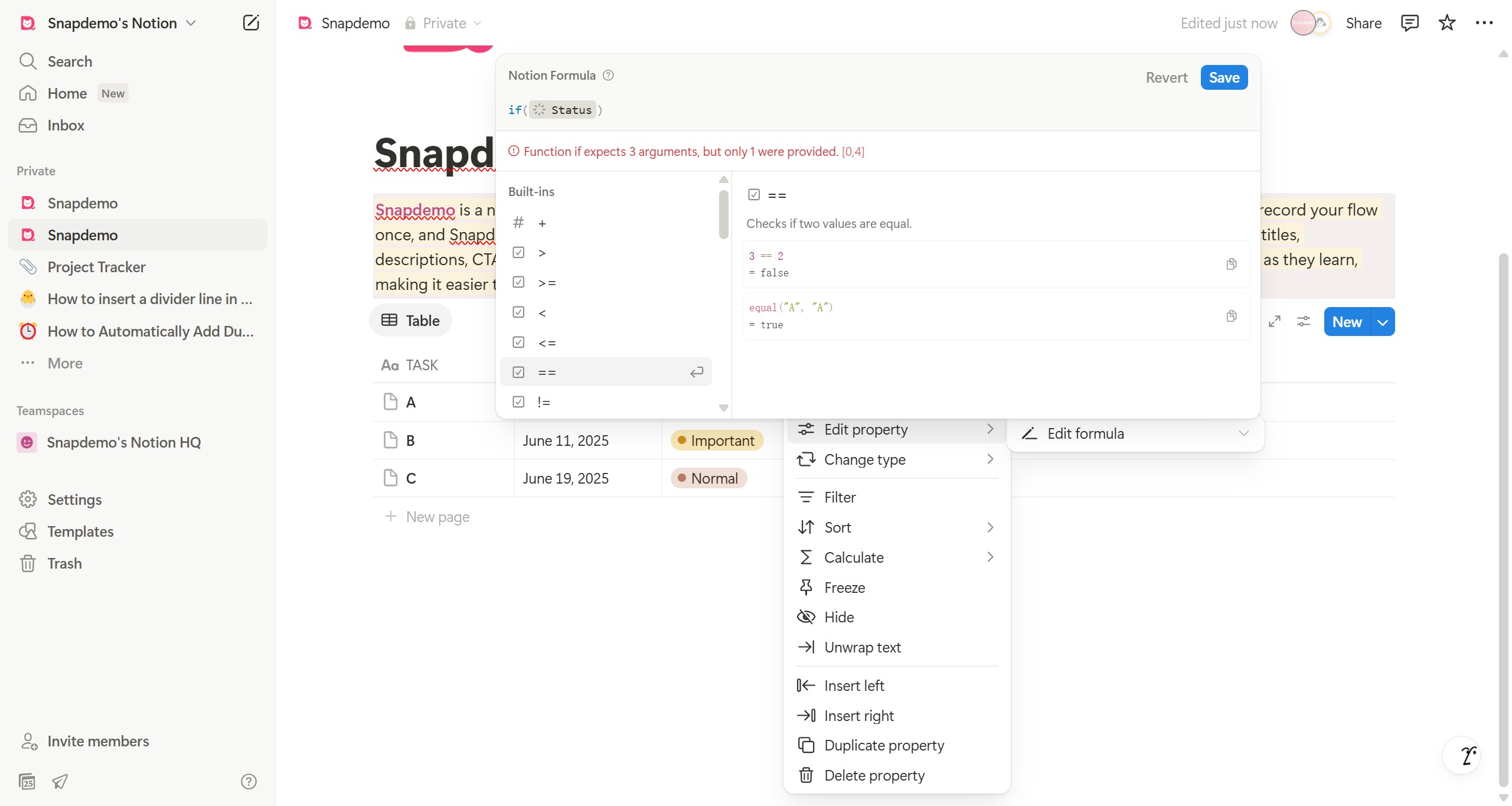
Task: Star this page as favorite
Action: click(x=1446, y=23)
